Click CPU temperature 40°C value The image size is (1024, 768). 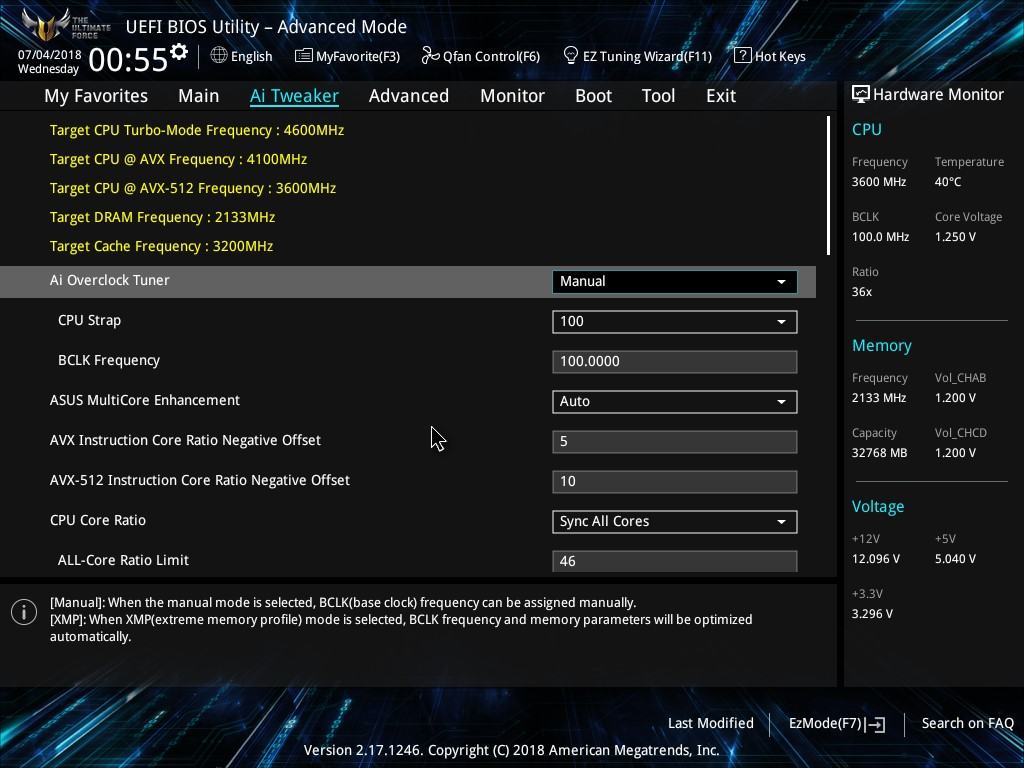(x=948, y=182)
